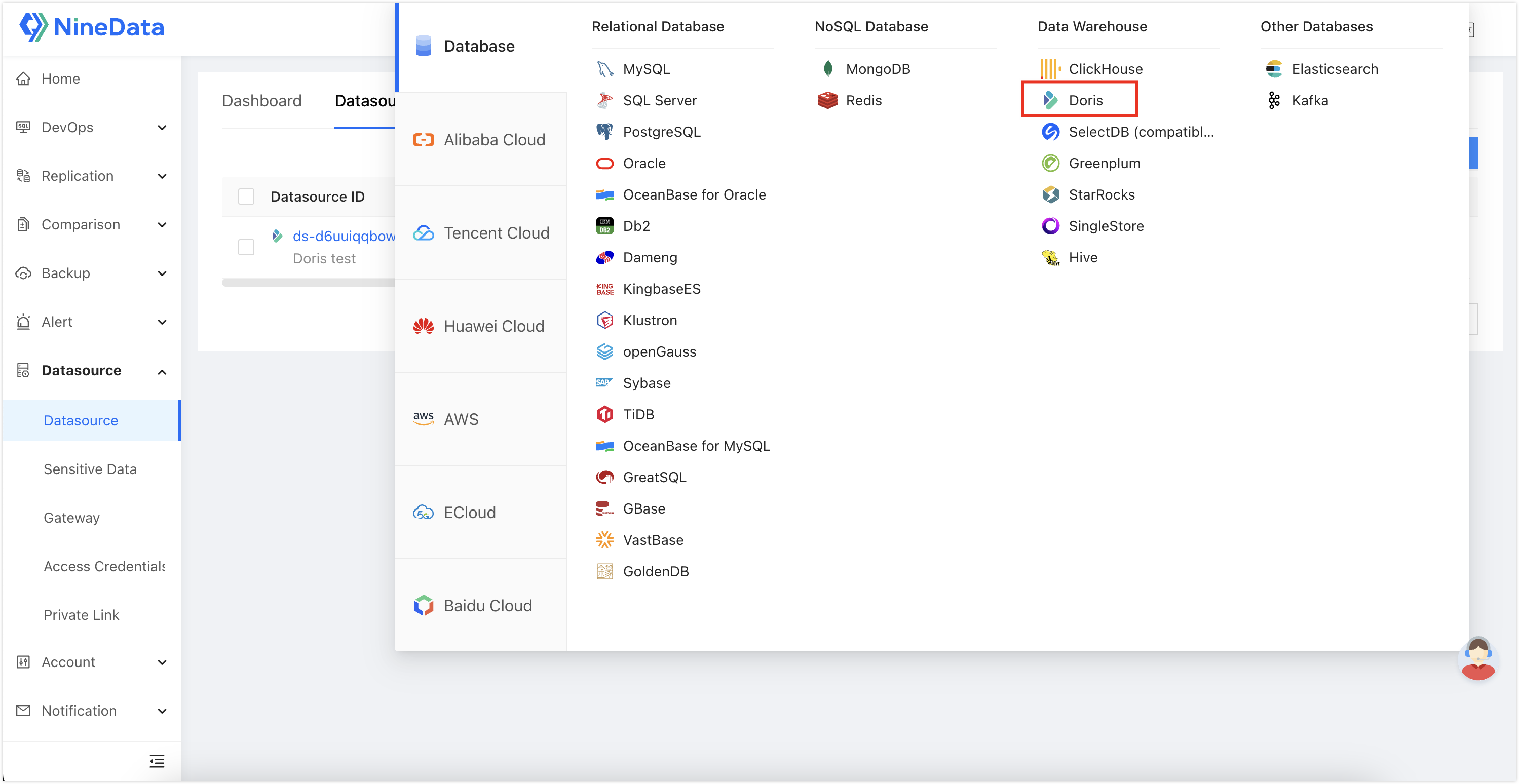Click the SQL Server icon
Viewport: 1519px width, 784px height.
click(x=604, y=100)
